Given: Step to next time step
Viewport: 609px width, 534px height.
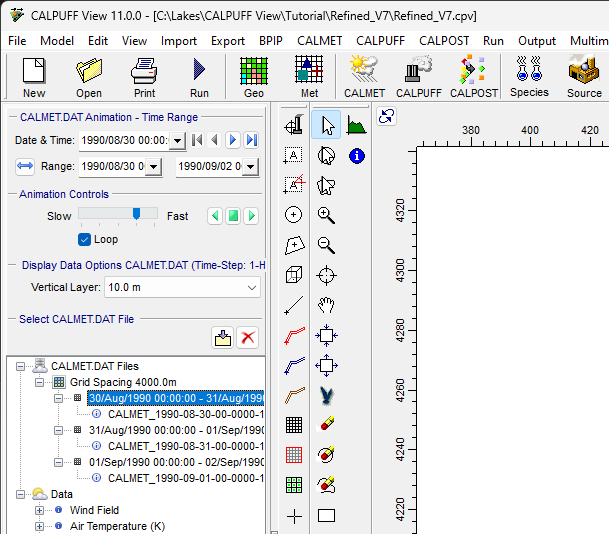Looking at the screenshot, I should tap(233, 140).
